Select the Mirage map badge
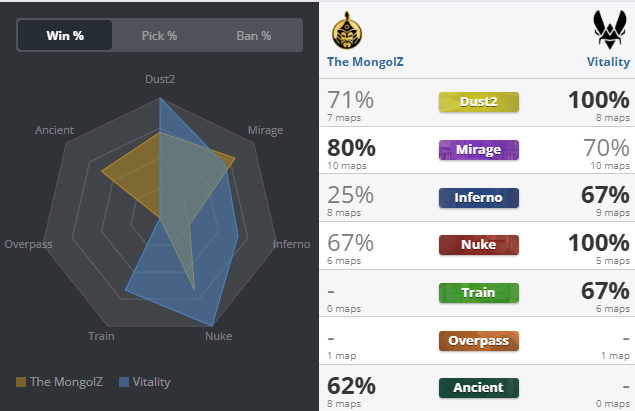Viewport: 635px width, 411px height. 479,150
